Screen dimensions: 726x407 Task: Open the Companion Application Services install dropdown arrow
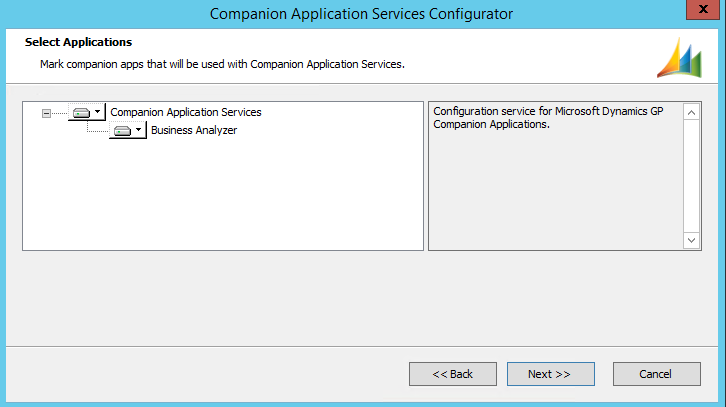[98, 113]
